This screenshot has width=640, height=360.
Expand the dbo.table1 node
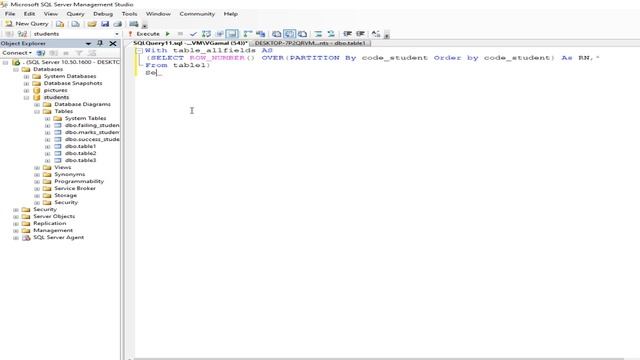pos(48,147)
